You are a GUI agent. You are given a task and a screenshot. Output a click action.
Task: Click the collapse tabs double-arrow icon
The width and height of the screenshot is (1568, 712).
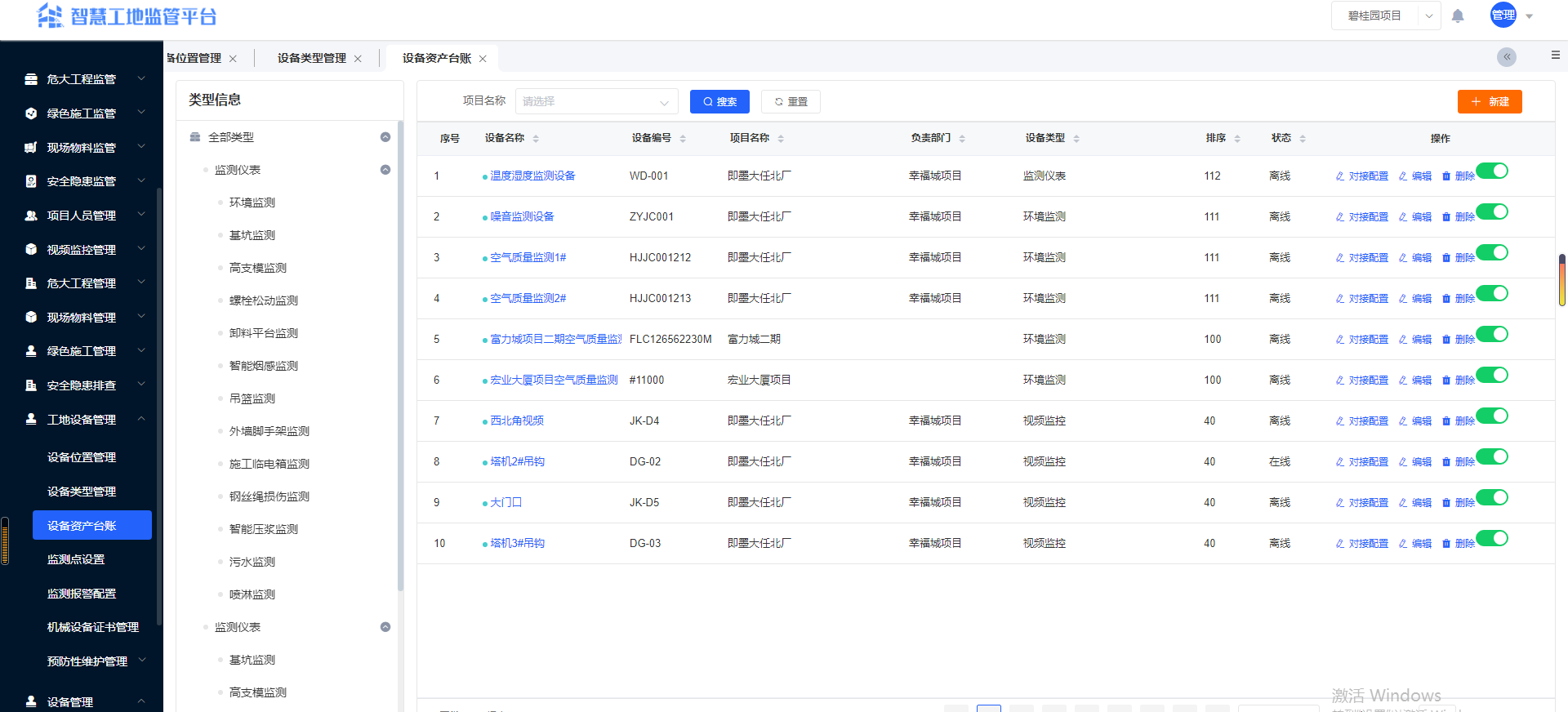[1507, 56]
